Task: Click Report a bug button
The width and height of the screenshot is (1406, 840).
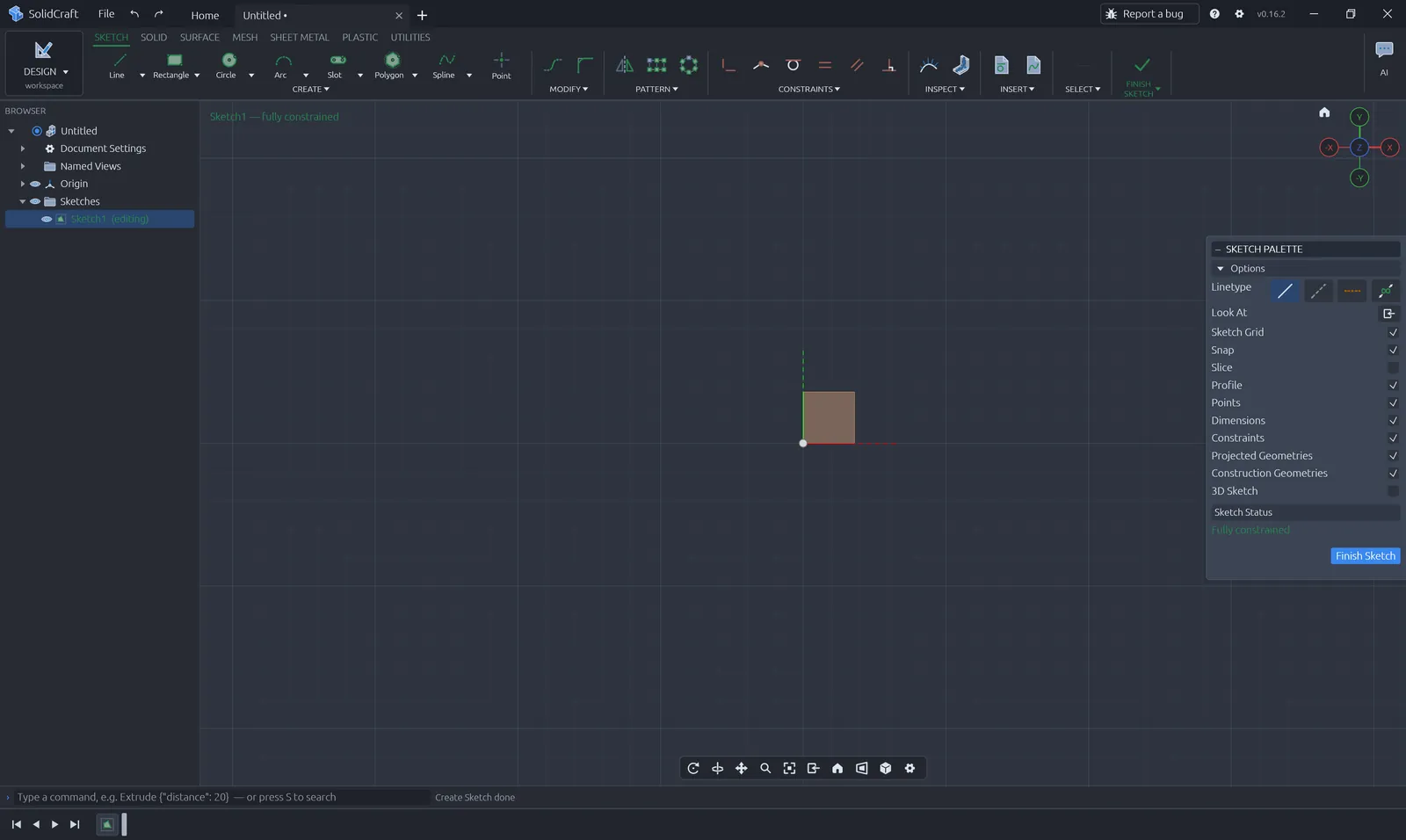Action: tap(1149, 14)
